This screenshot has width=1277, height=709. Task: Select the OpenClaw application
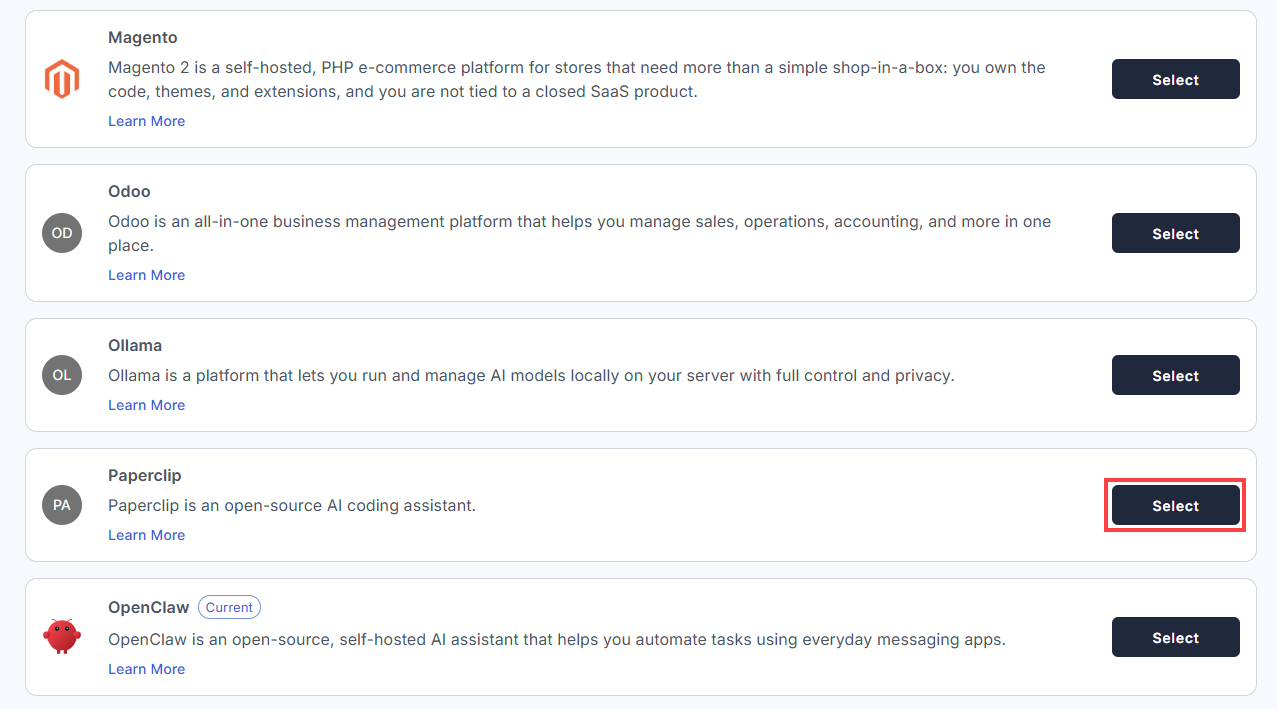coord(1175,637)
